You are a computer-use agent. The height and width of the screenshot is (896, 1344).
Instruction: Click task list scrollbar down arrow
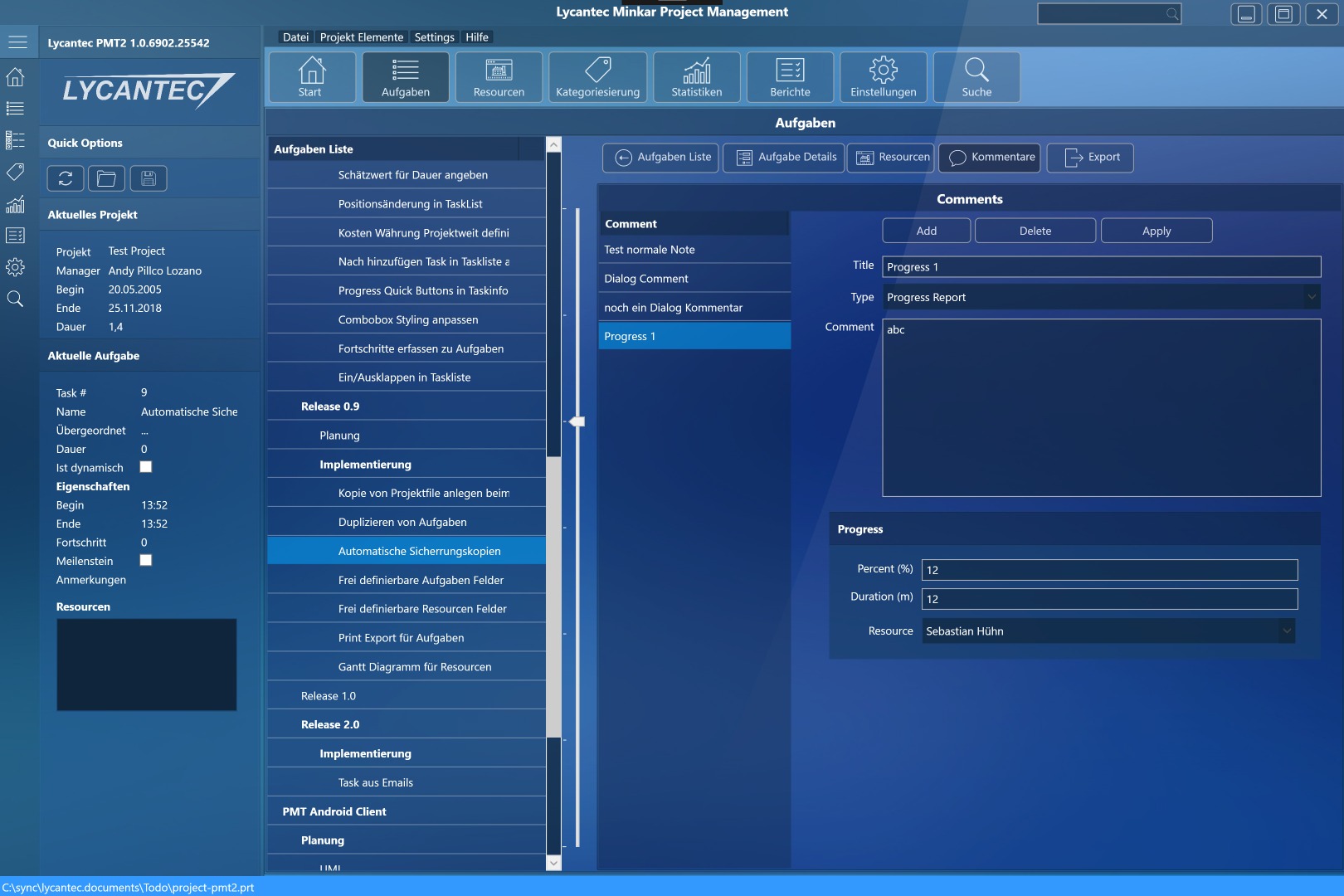click(553, 863)
